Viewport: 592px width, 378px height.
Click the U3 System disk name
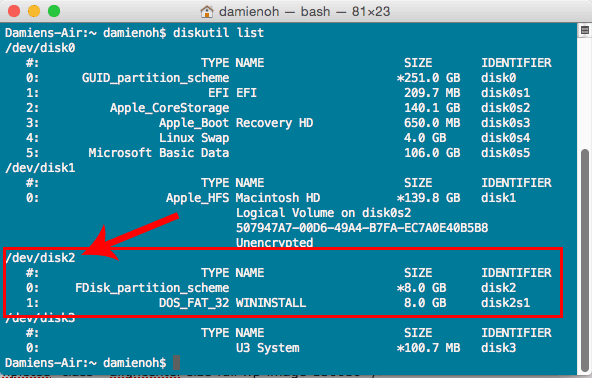[268, 348]
